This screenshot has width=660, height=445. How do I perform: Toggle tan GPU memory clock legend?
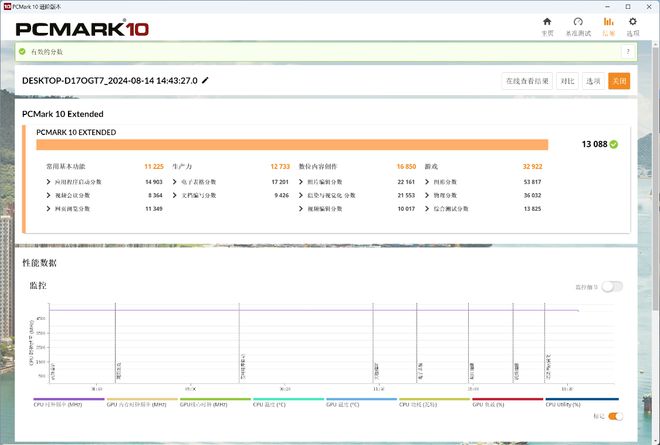pos(142,402)
